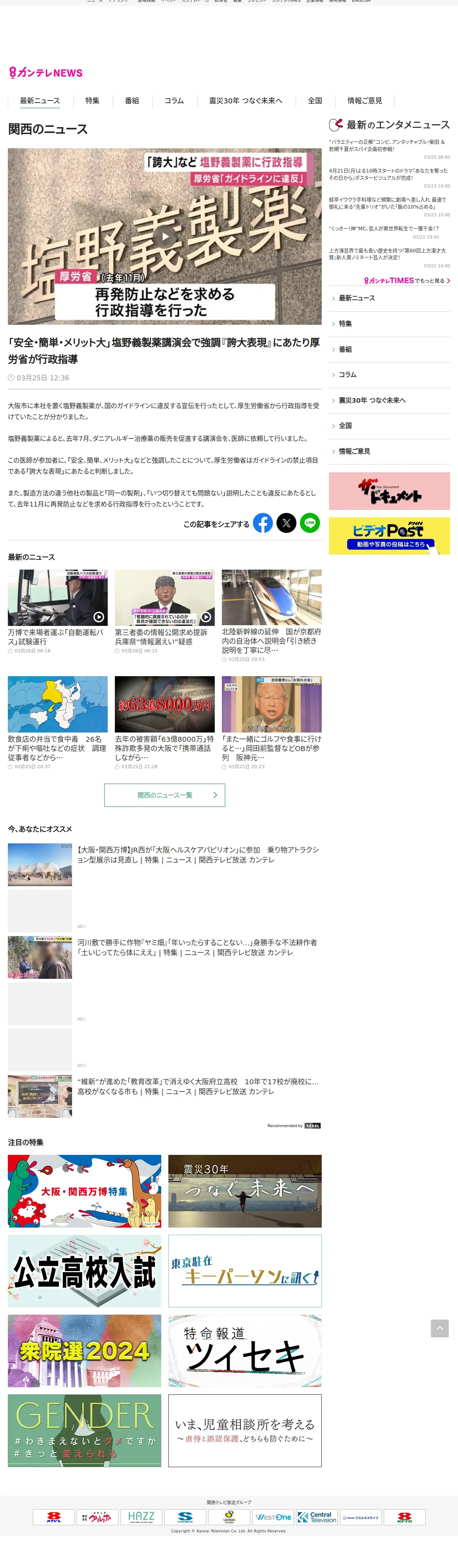Open カンテレTIMESでもっと見る link
This screenshot has width=458, height=1568.
tap(407, 281)
